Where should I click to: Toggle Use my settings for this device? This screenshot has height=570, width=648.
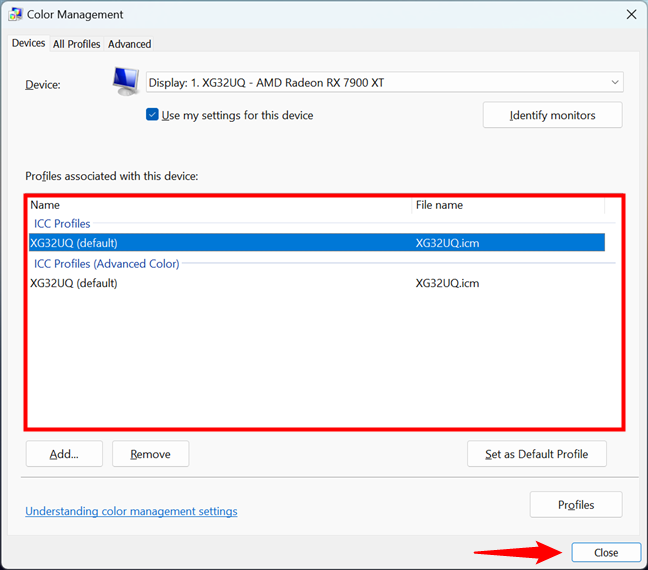coord(152,114)
